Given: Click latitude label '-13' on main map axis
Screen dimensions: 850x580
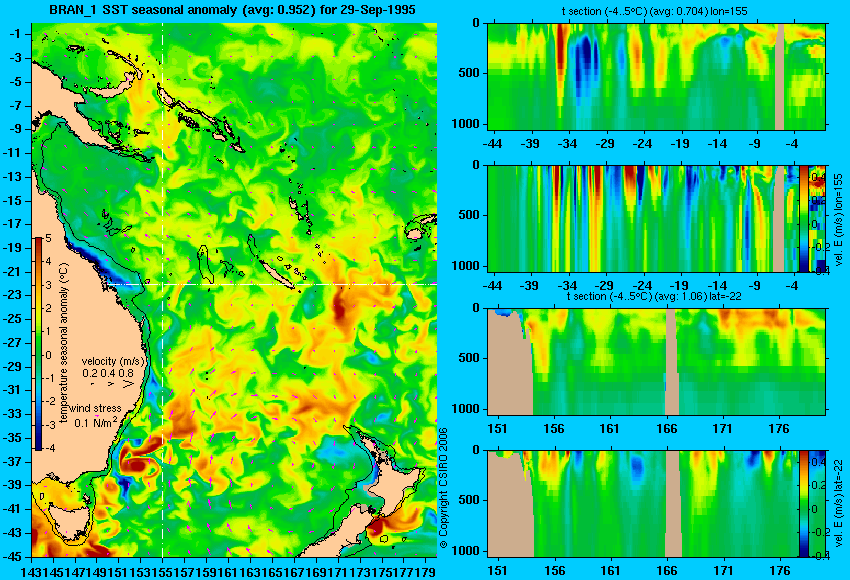Looking at the screenshot, I should pyautogui.click(x=12, y=177).
